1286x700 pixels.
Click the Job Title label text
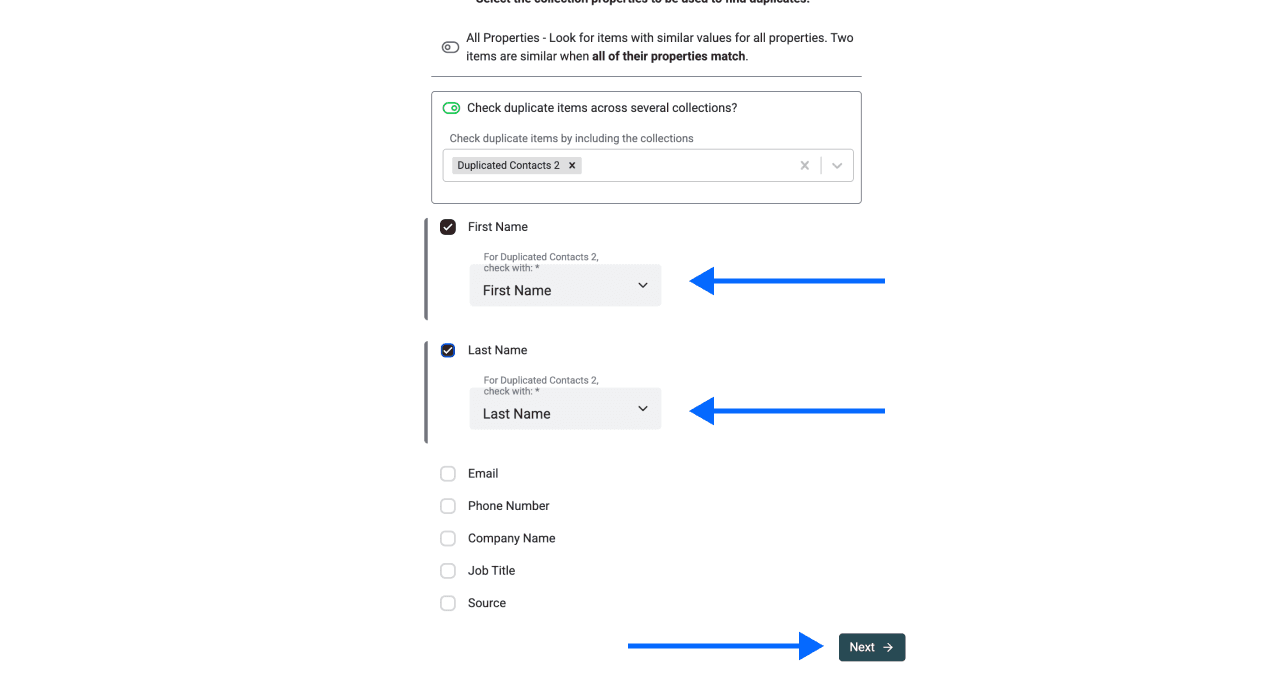click(491, 571)
